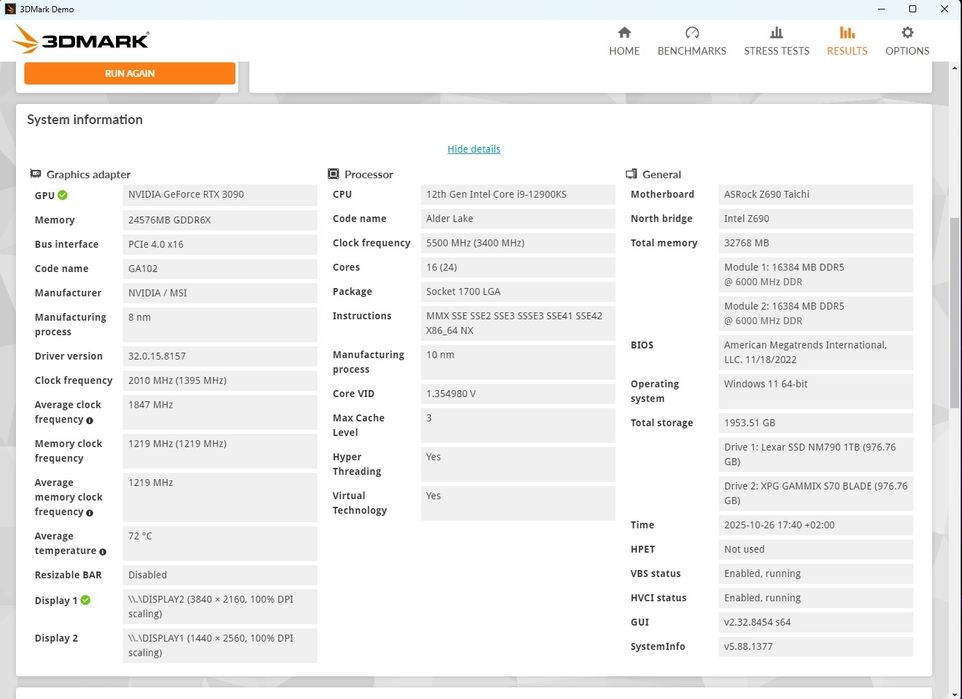Click the scrollbar up arrow
The height and width of the screenshot is (699, 962).
[x=954, y=66]
